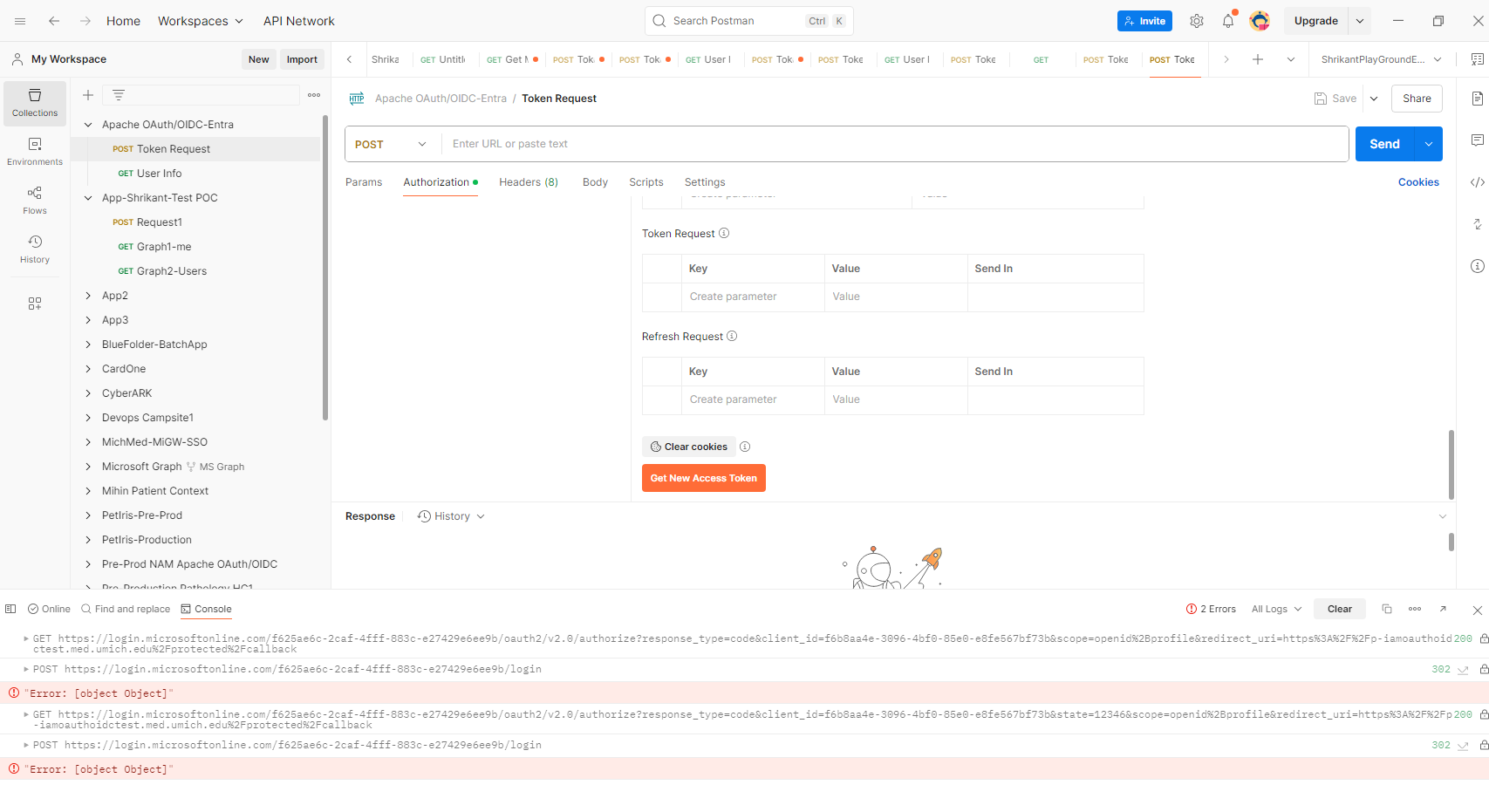Image resolution: width=1489 pixels, height=812 pixels.
Task: Open the configure workspace sidebar icon
Action: click(x=35, y=304)
